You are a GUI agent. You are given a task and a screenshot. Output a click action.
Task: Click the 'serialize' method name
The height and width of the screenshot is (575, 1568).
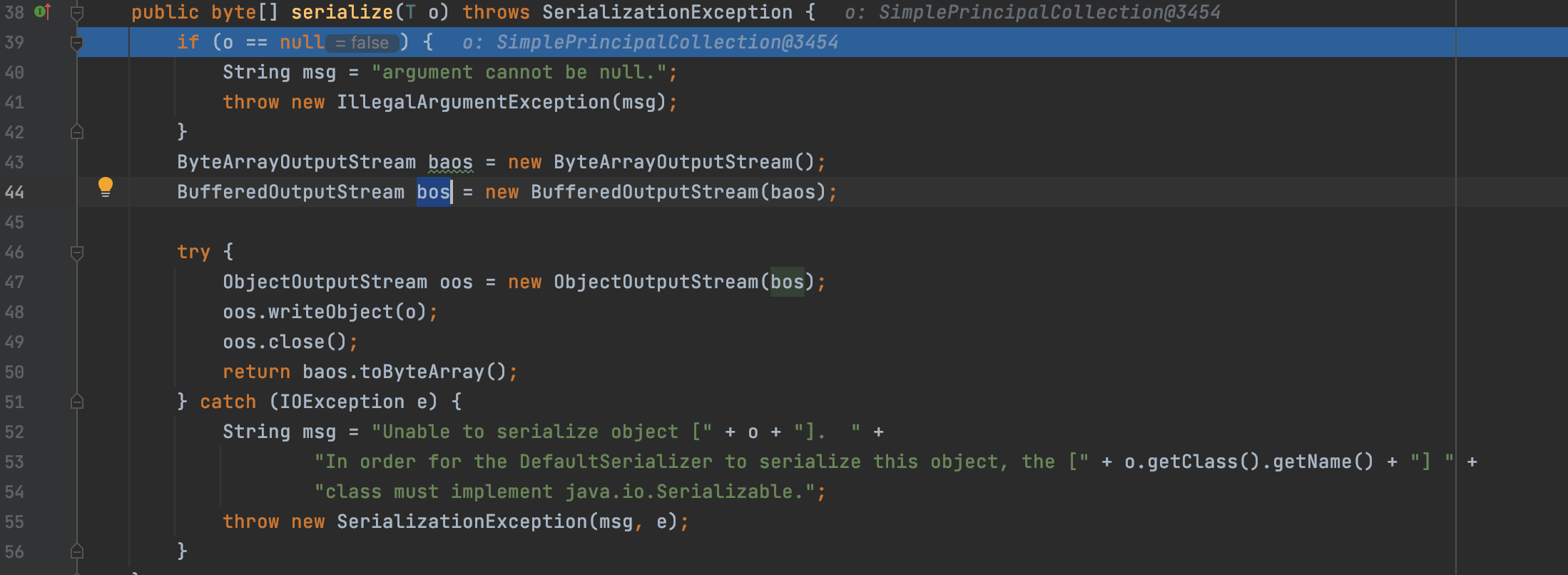point(342,12)
